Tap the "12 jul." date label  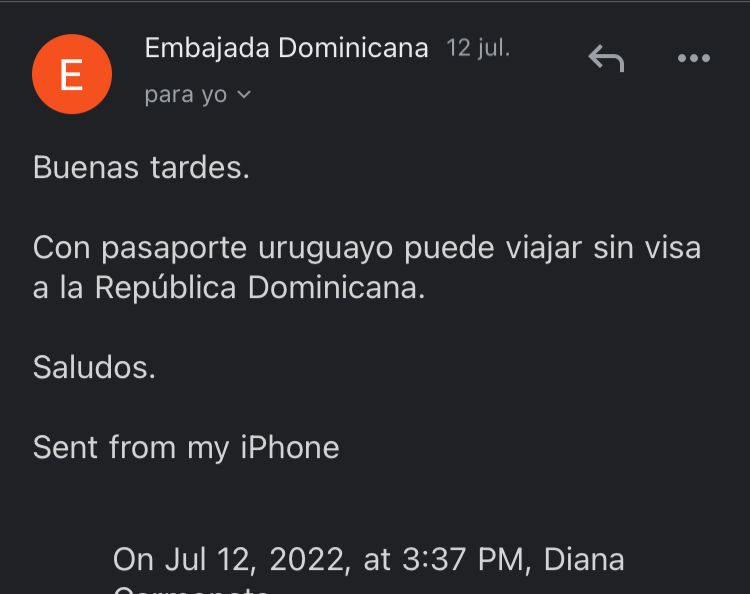point(478,48)
